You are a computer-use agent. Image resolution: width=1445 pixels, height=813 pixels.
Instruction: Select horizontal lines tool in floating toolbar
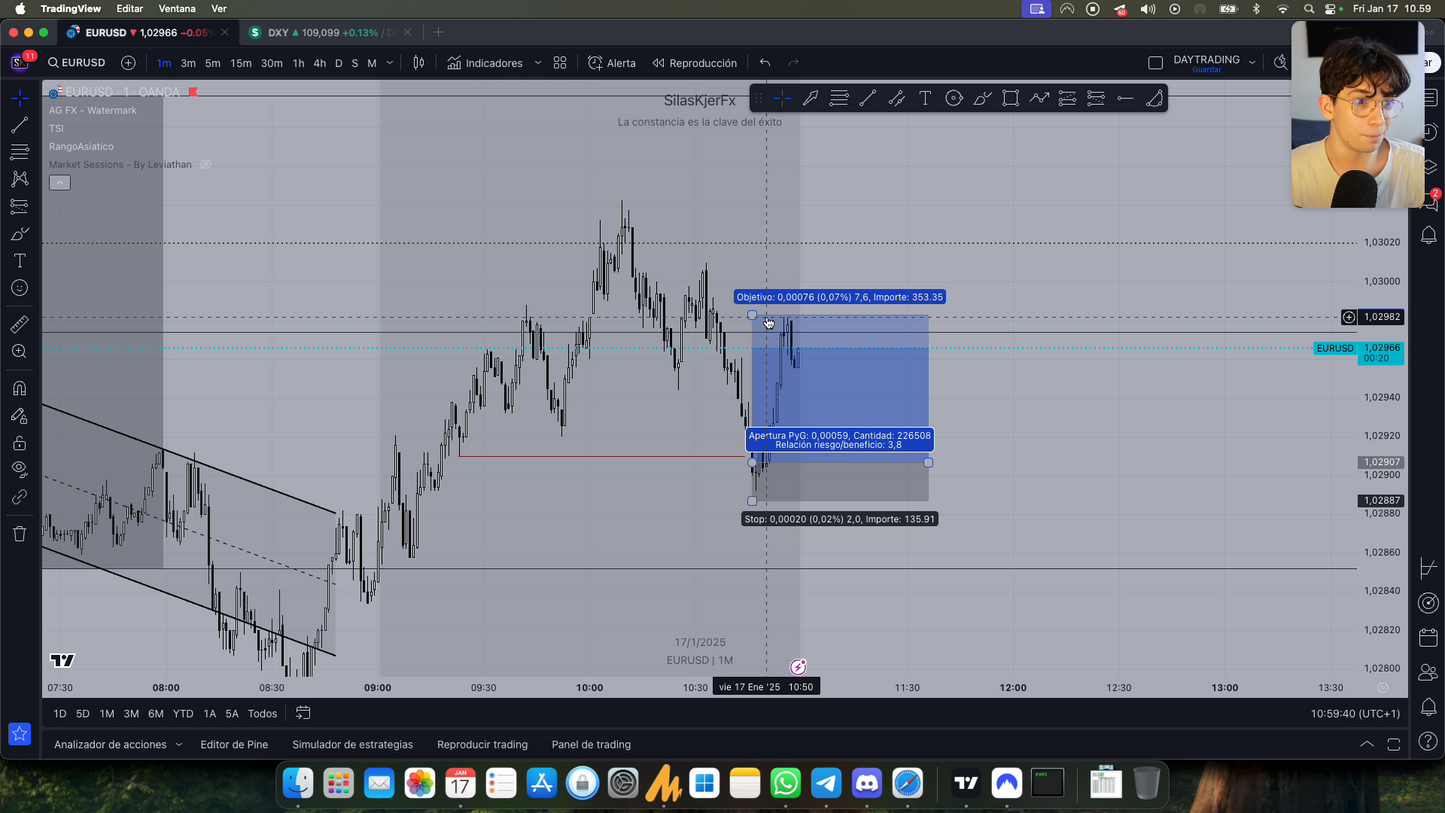(839, 98)
